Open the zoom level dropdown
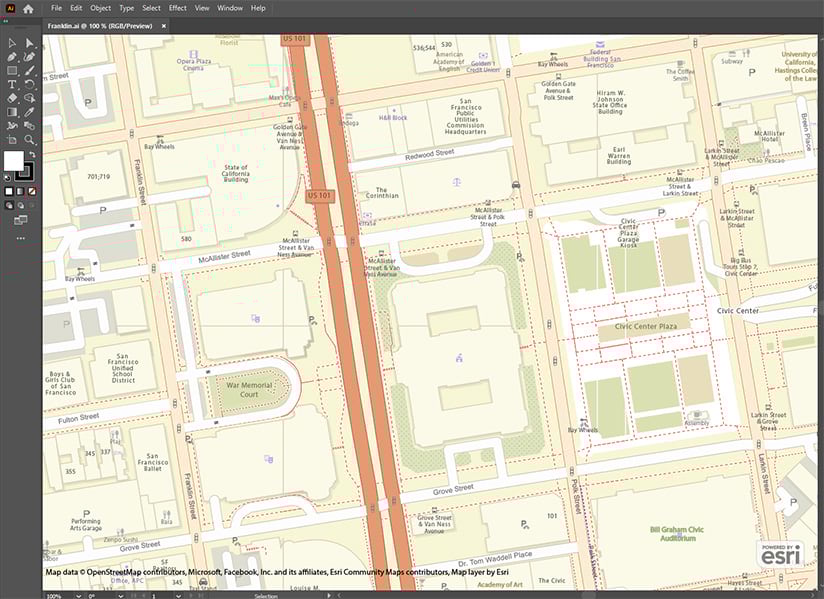Screen dimensions: 824x599 (78, 593)
